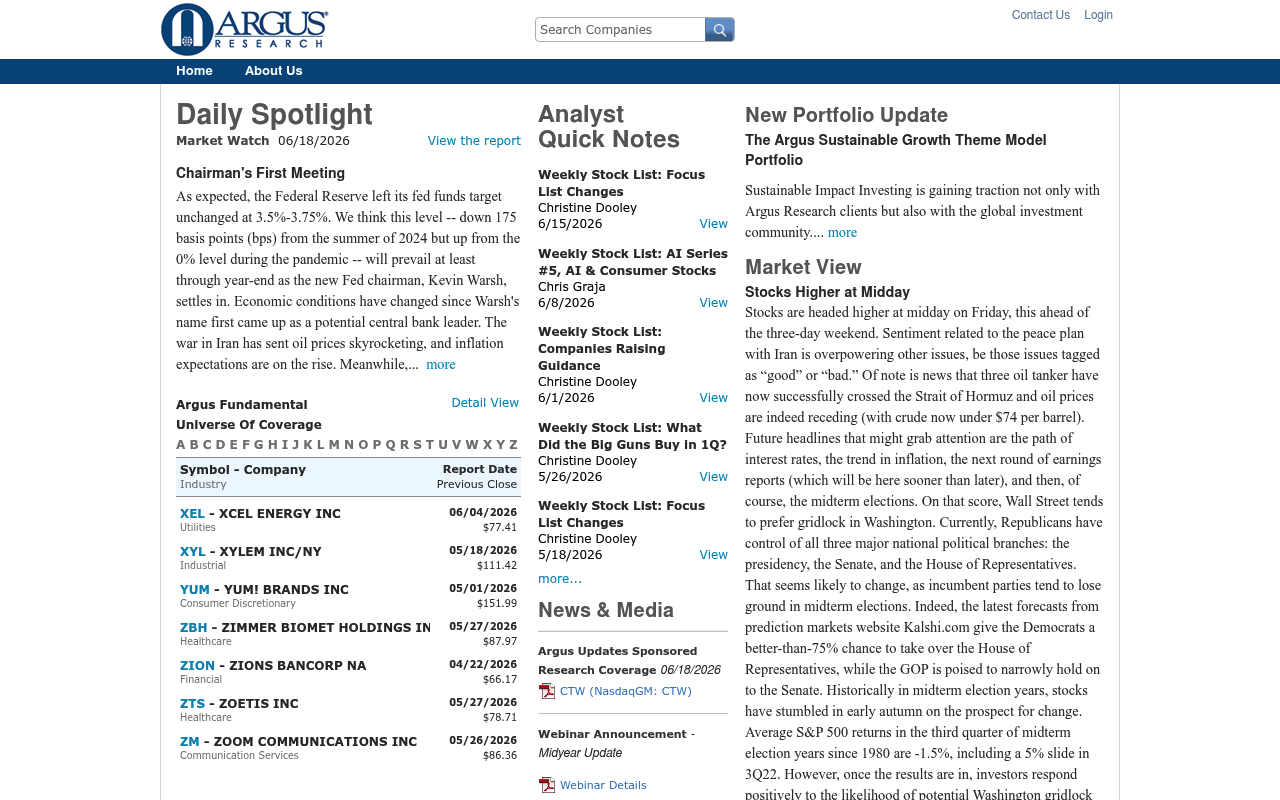The image size is (1280, 800).
Task: Open the XEL ticker link
Action: pos(192,514)
